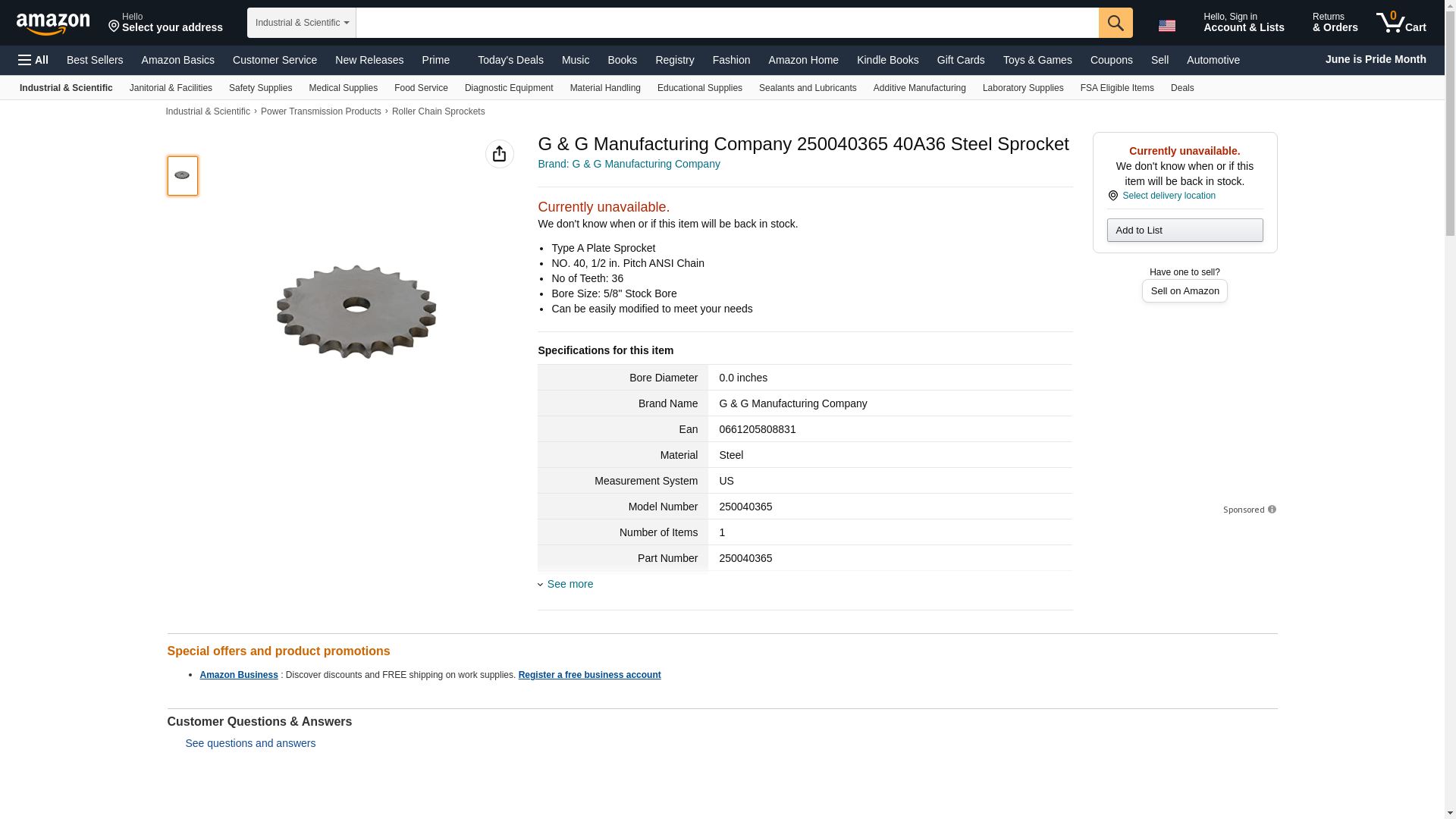1456x819 pixels.
Task: Click the share icon above product image
Action: coord(499,154)
